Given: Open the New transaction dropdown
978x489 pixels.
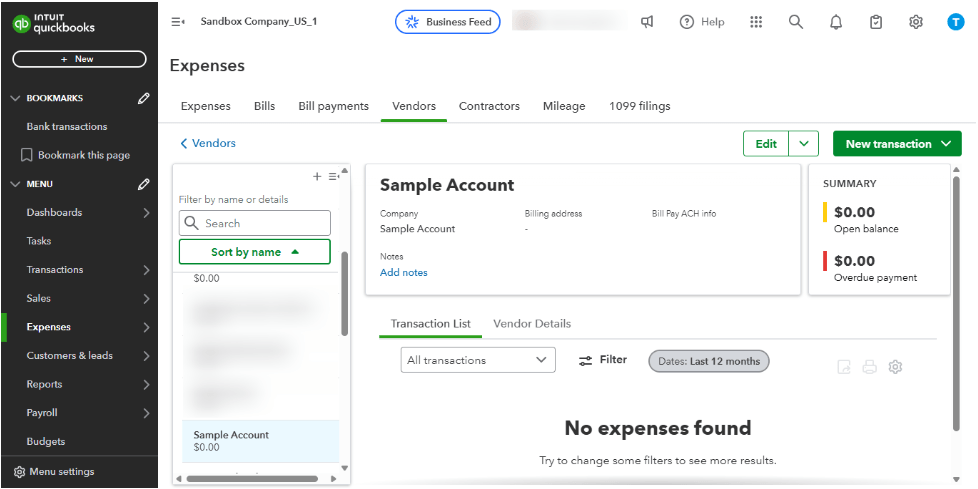Looking at the screenshot, I should 897,143.
